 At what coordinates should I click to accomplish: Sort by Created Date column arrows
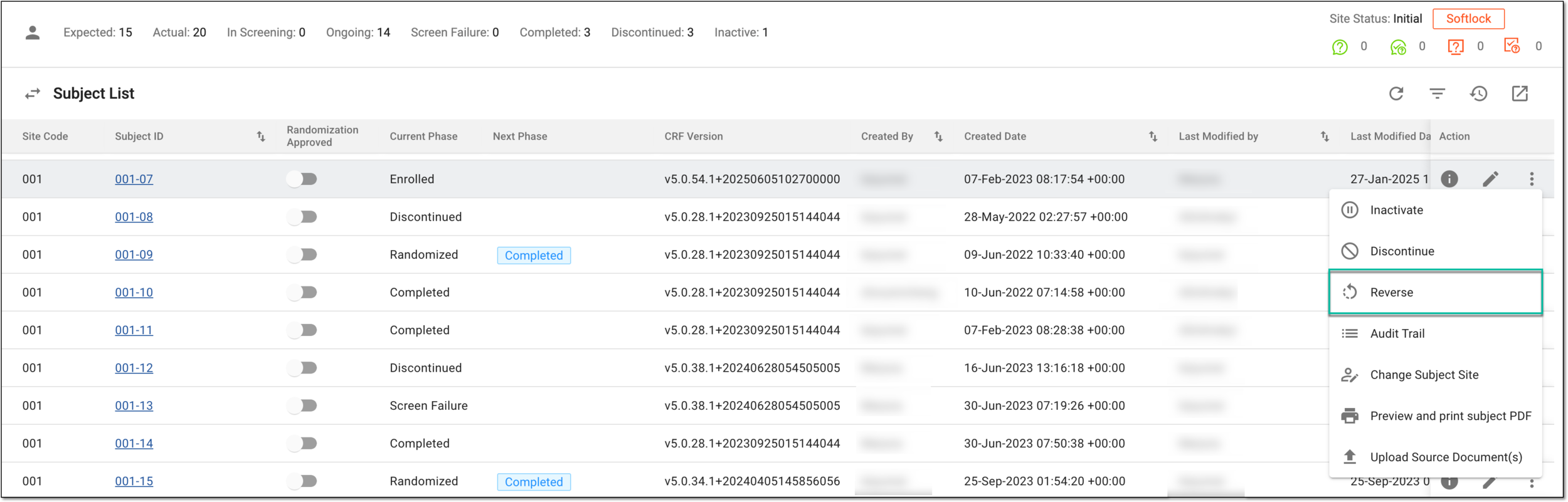coord(1153,137)
